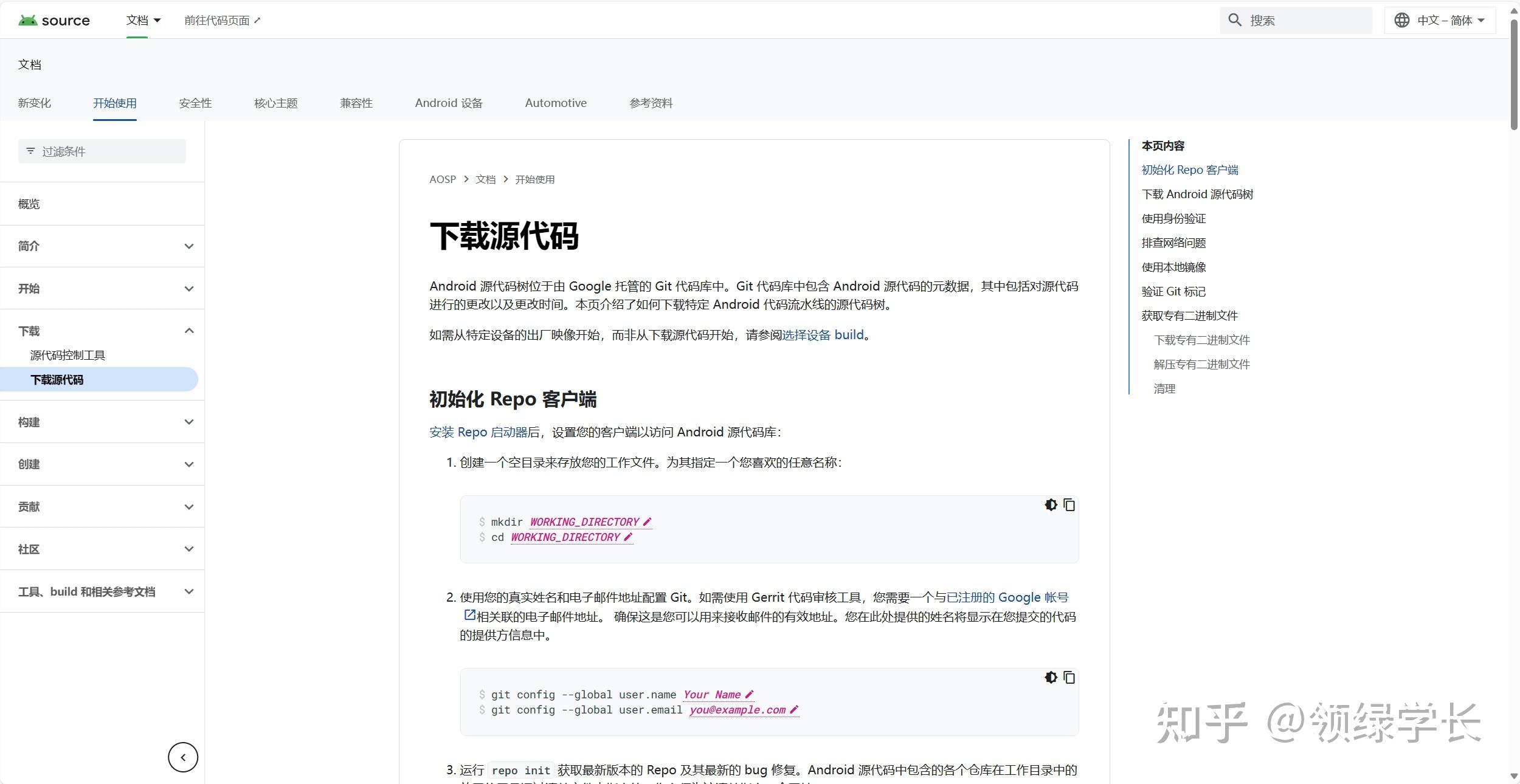Click the globe icon near language selector

pos(1401,19)
